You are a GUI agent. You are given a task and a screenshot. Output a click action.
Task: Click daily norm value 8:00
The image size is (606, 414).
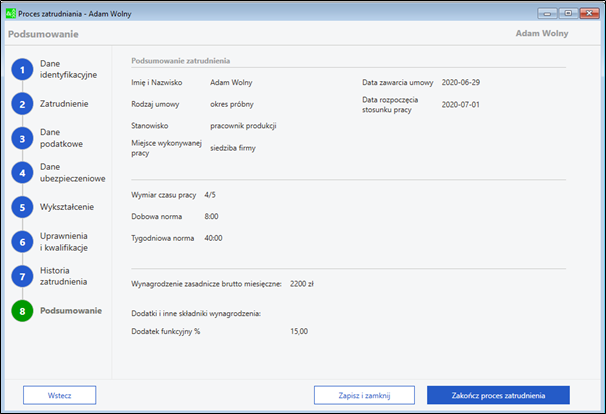click(x=211, y=216)
